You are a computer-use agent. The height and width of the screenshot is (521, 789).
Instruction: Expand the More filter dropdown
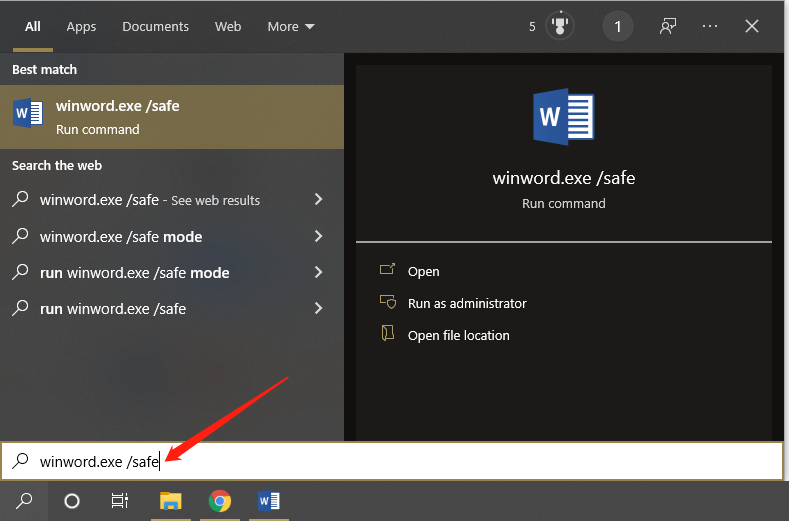click(291, 27)
